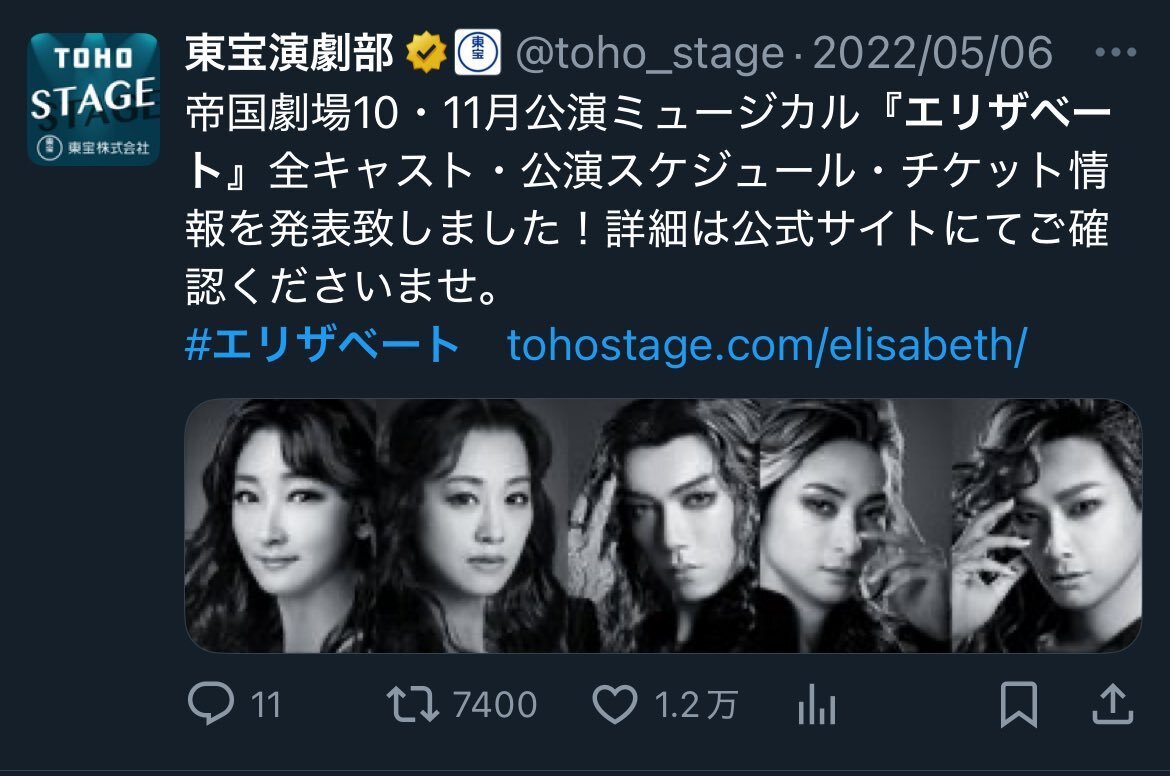Open the cast photo banner image
The height and width of the screenshot is (776, 1170).
coord(663,526)
